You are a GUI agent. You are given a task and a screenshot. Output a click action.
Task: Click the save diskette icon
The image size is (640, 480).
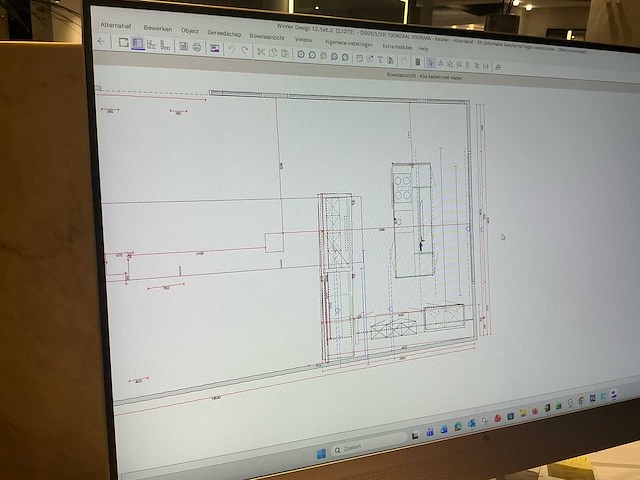[x=183, y=46]
